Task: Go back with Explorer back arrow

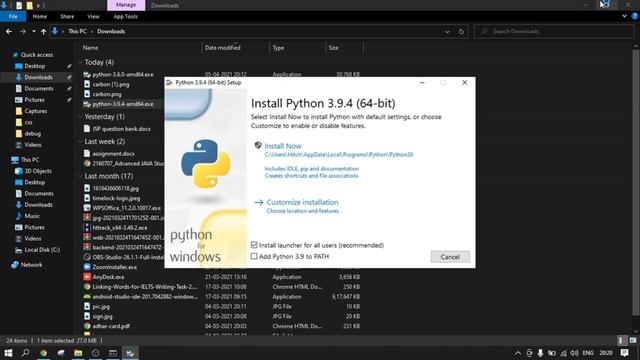Action: point(9,31)
